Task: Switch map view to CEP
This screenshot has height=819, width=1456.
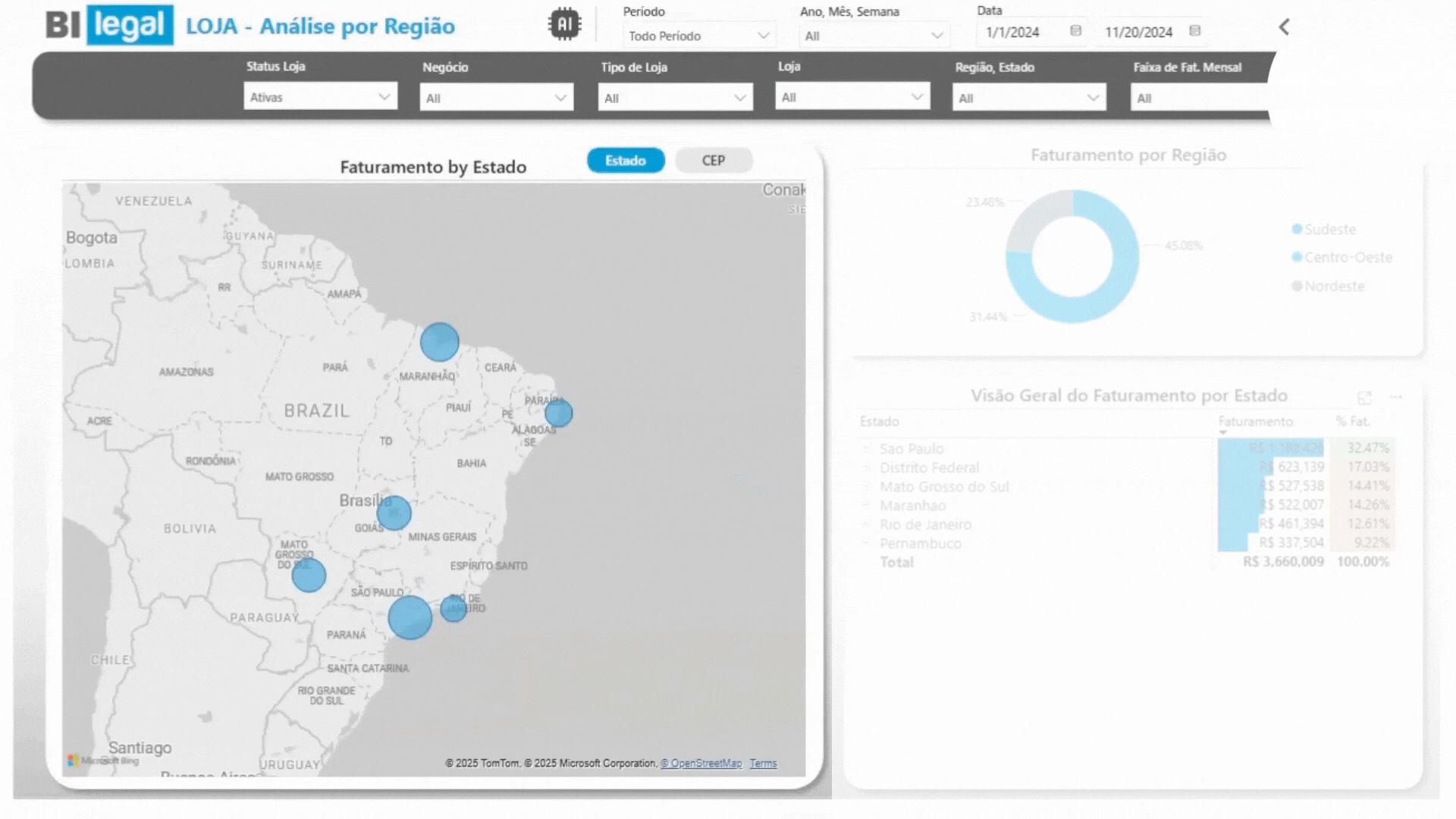Action: (x=713, y=161)
